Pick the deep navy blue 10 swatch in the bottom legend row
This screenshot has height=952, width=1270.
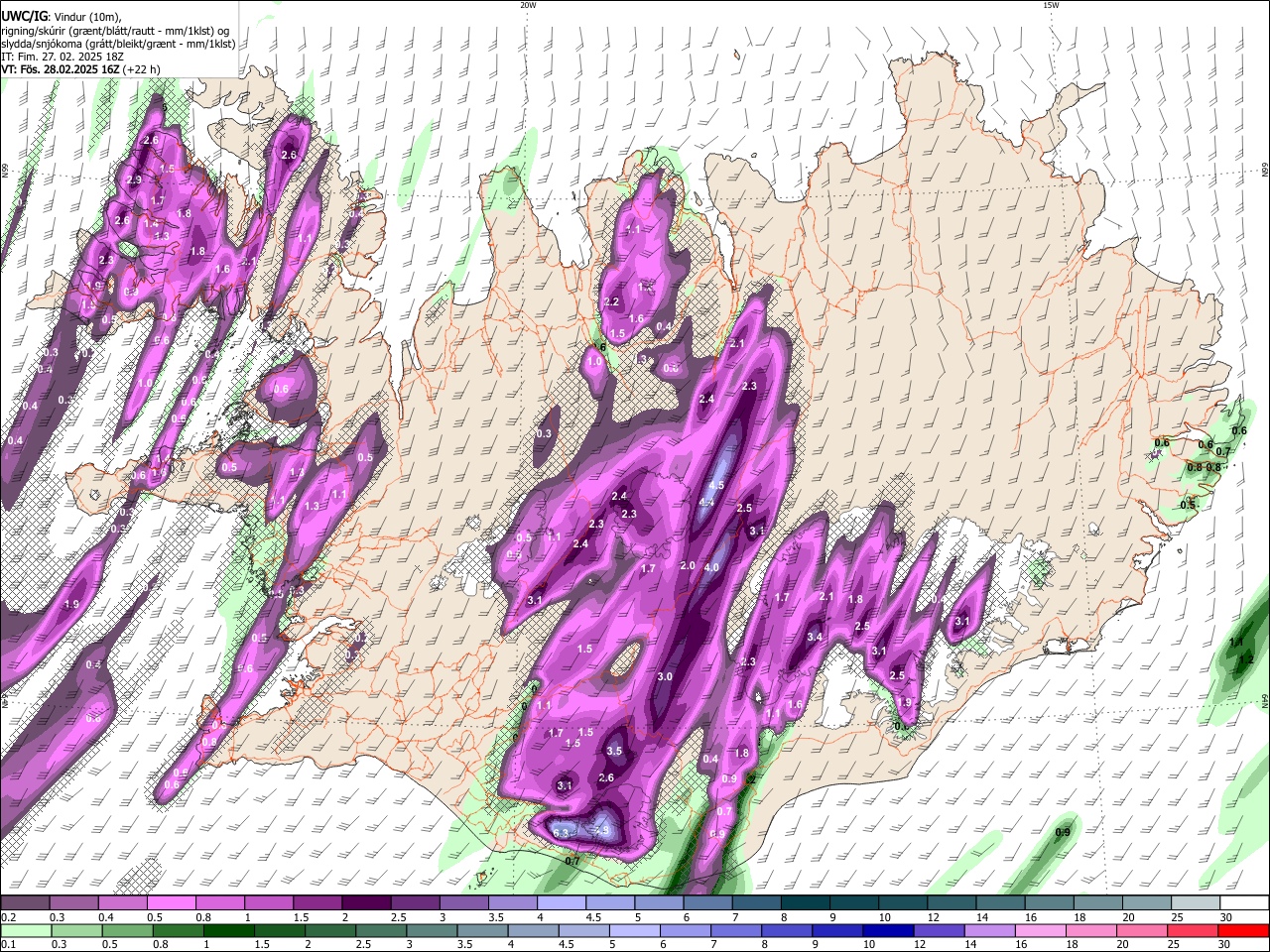(889, 930)
